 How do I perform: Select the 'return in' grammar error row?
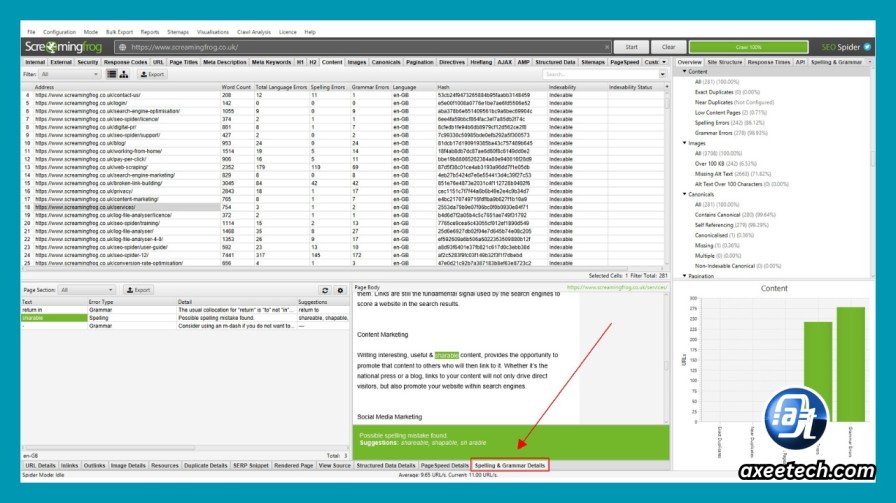[x=185, y=310]
